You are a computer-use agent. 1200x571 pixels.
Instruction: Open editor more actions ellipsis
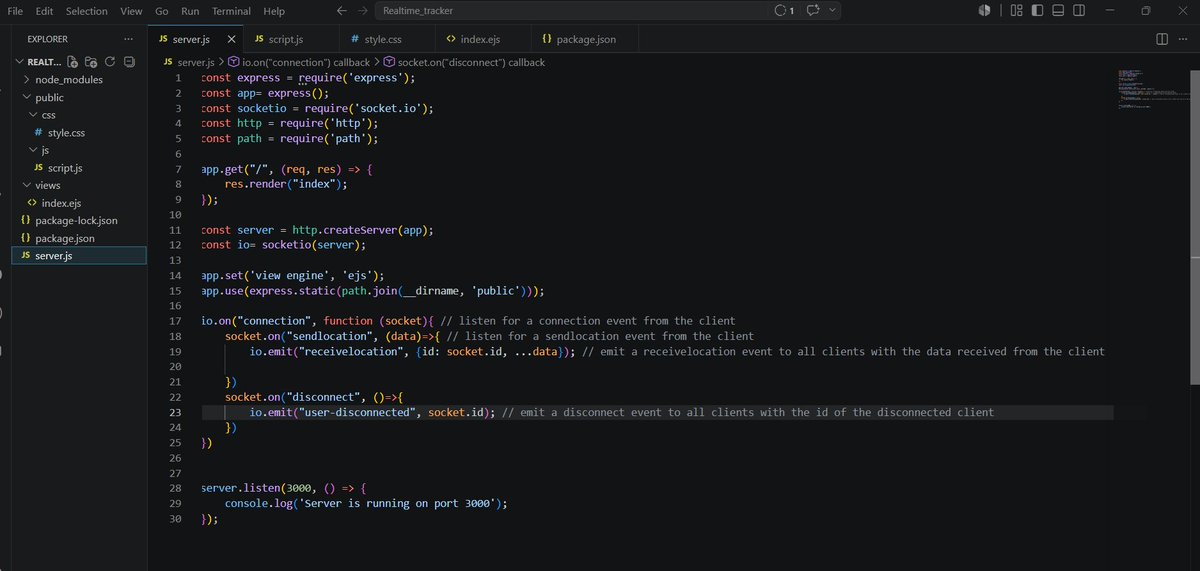coord(1184,39)
